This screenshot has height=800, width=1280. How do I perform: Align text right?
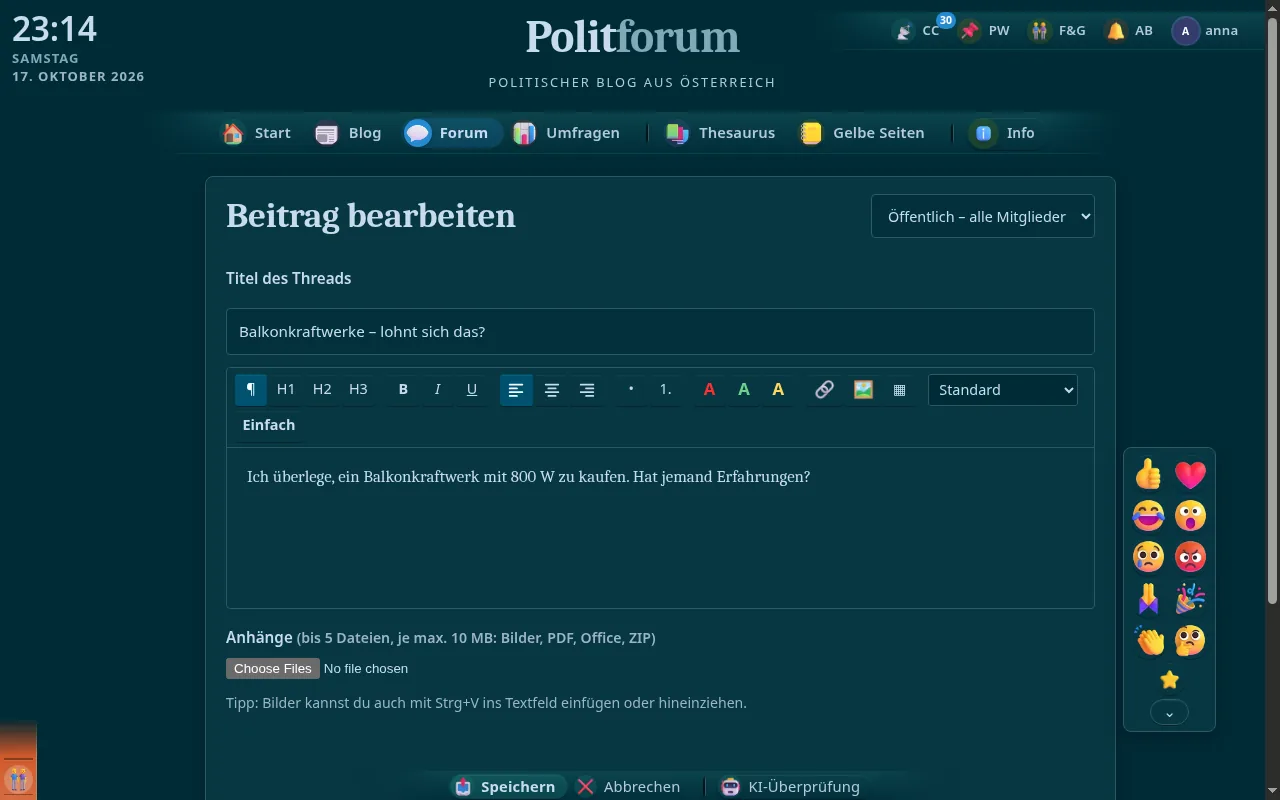coord(587,390)
